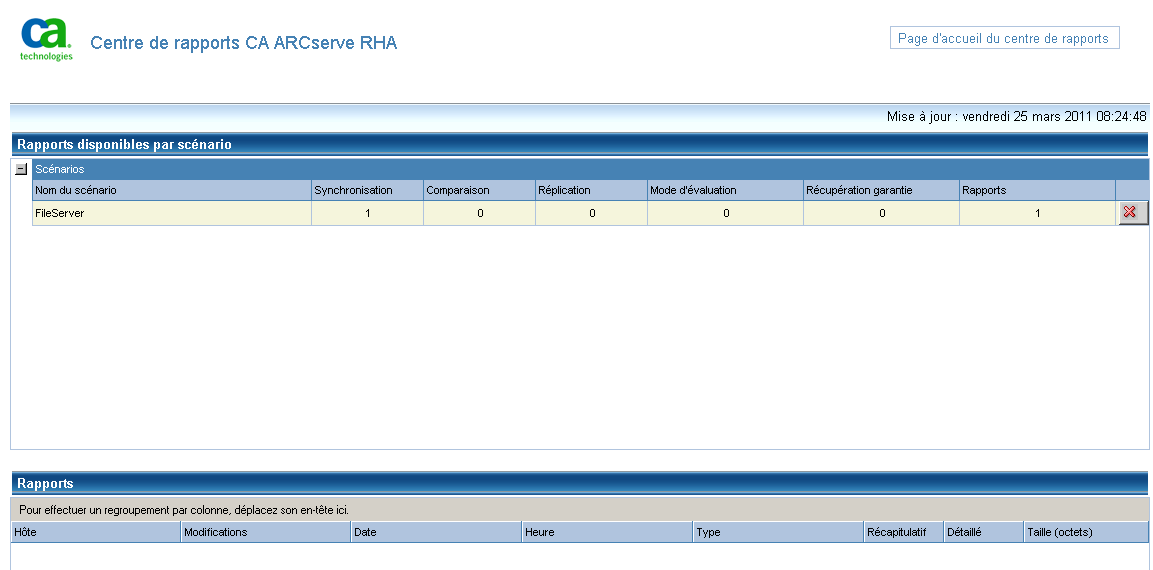Click the Détaillé column header
Viewport: 1153px width, 570px height.
coord(984,532)
